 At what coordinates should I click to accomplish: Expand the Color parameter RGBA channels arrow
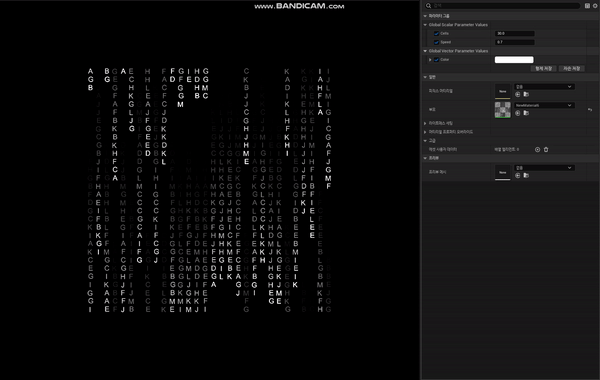pos(430,60)
